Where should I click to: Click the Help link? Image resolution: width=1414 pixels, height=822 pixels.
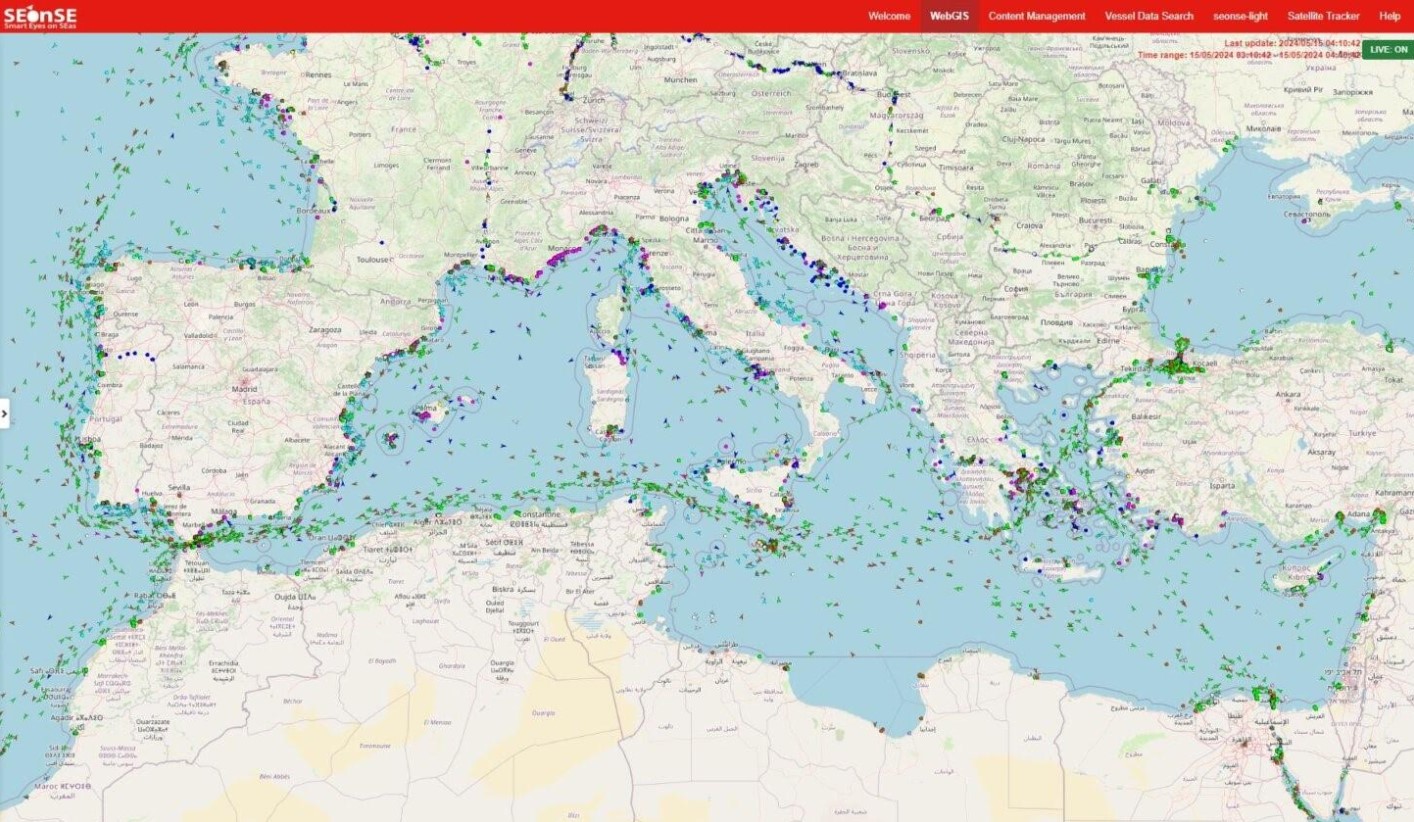coord(1389,16)
